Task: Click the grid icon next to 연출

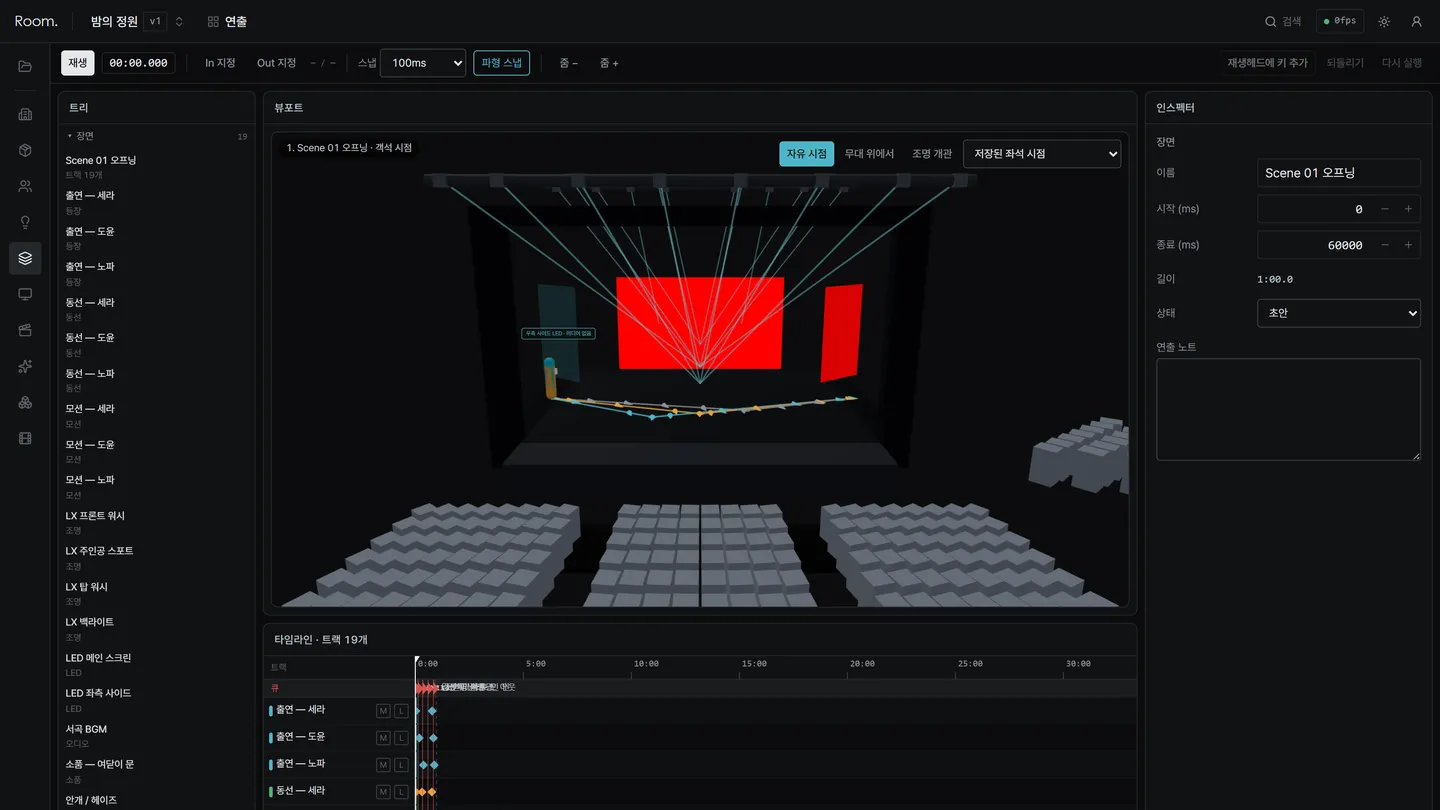Action: 213,21
